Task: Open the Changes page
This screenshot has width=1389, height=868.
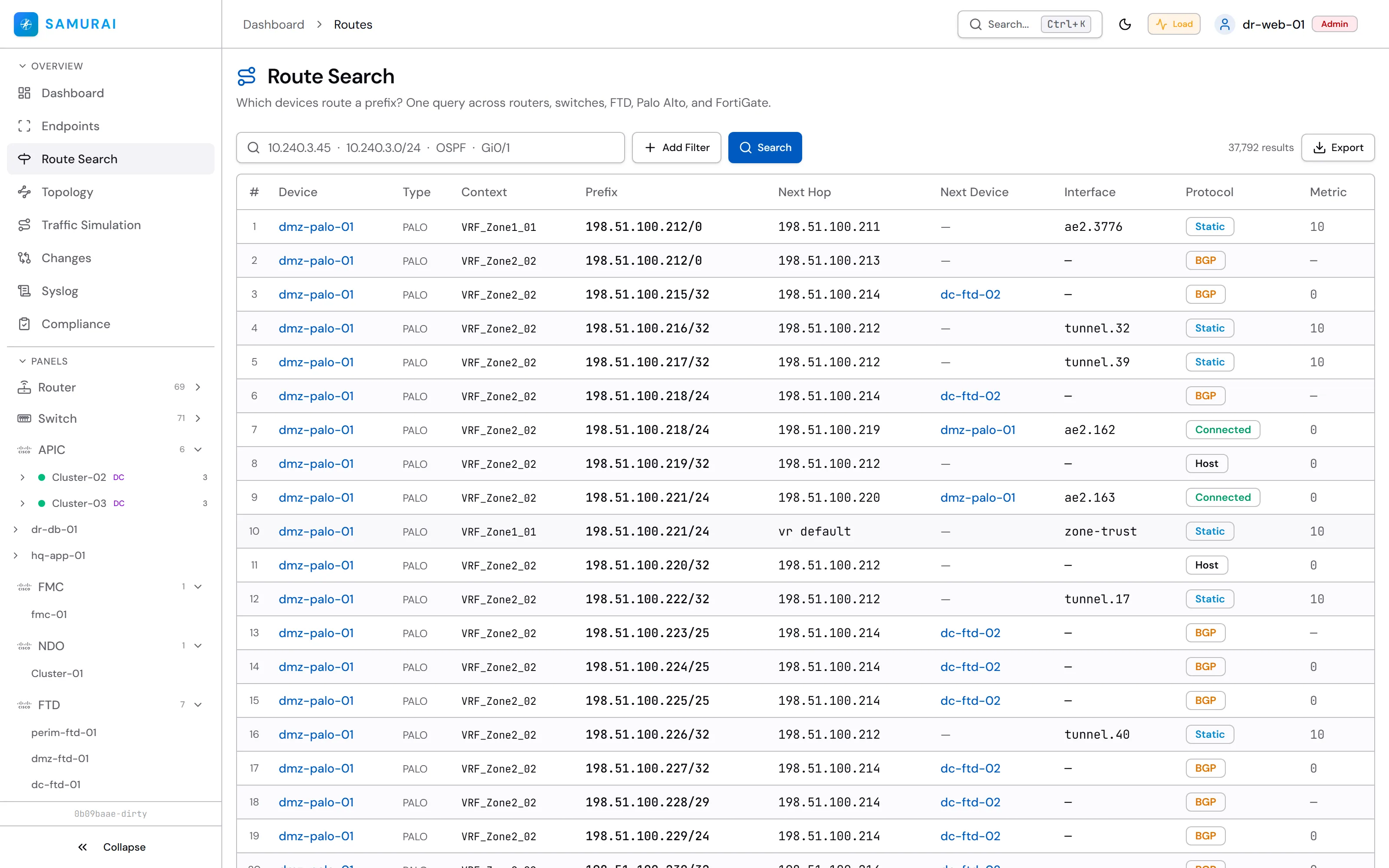Action: coord(111,258)
